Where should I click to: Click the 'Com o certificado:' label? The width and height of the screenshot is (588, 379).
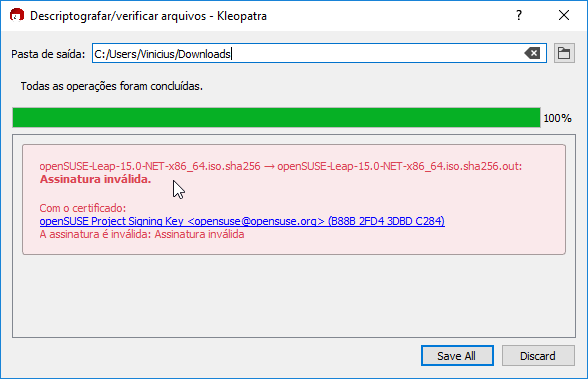pyautogui.click(x=82, y=208)
